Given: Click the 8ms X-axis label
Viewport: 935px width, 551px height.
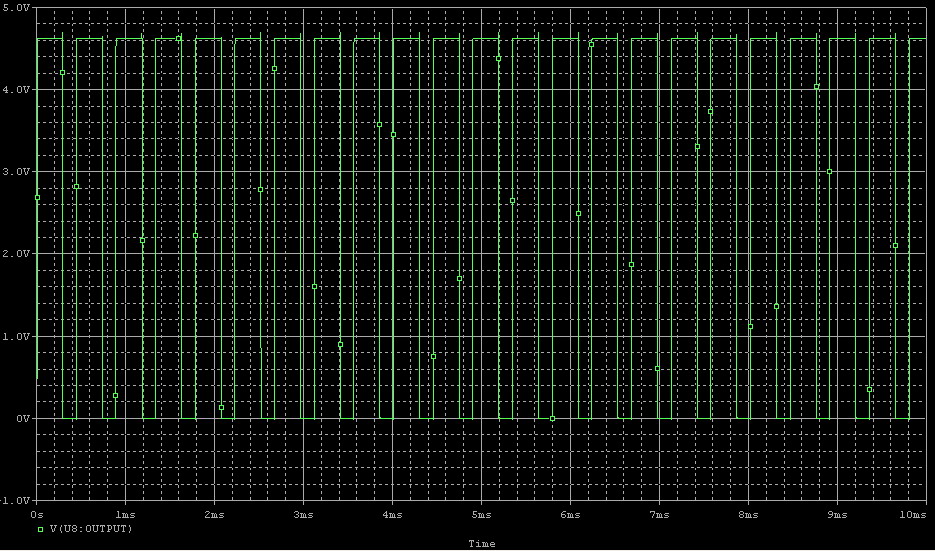Looking at the screenshot, I should click(x=748, y=514).
